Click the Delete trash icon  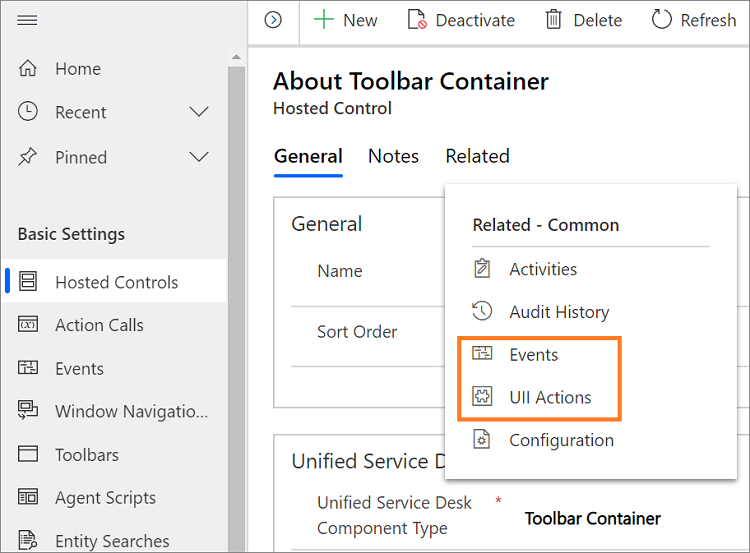tap(553, 20)
